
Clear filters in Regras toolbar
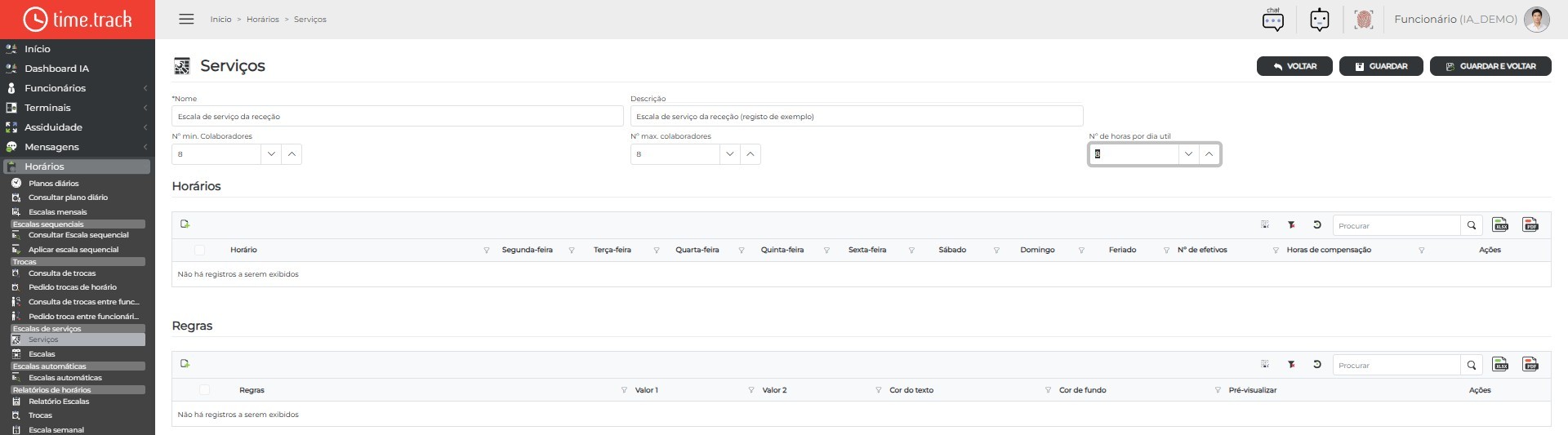[1291, 364]
